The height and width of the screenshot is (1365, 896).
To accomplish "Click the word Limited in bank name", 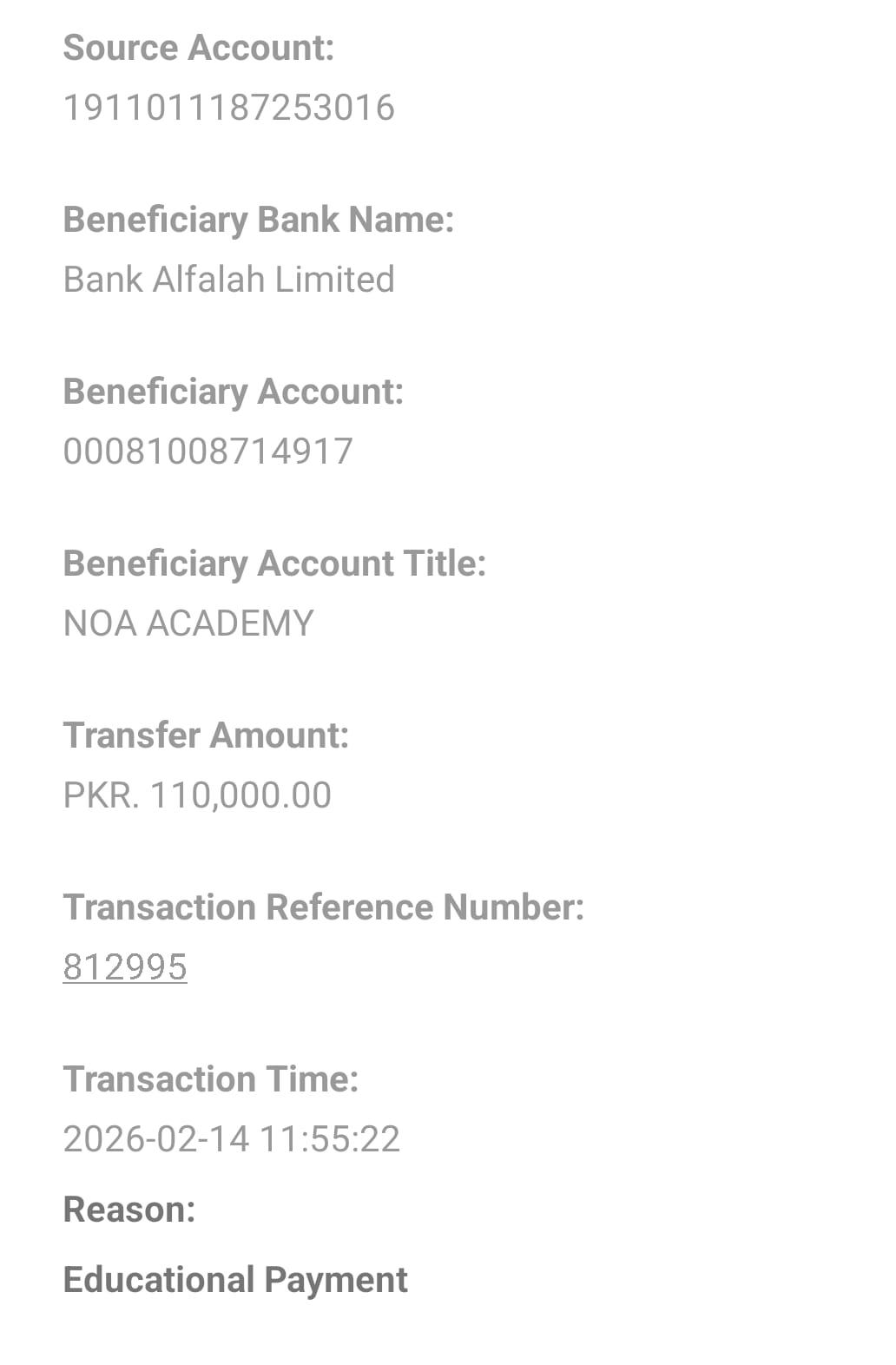I will tap(334, 280).
